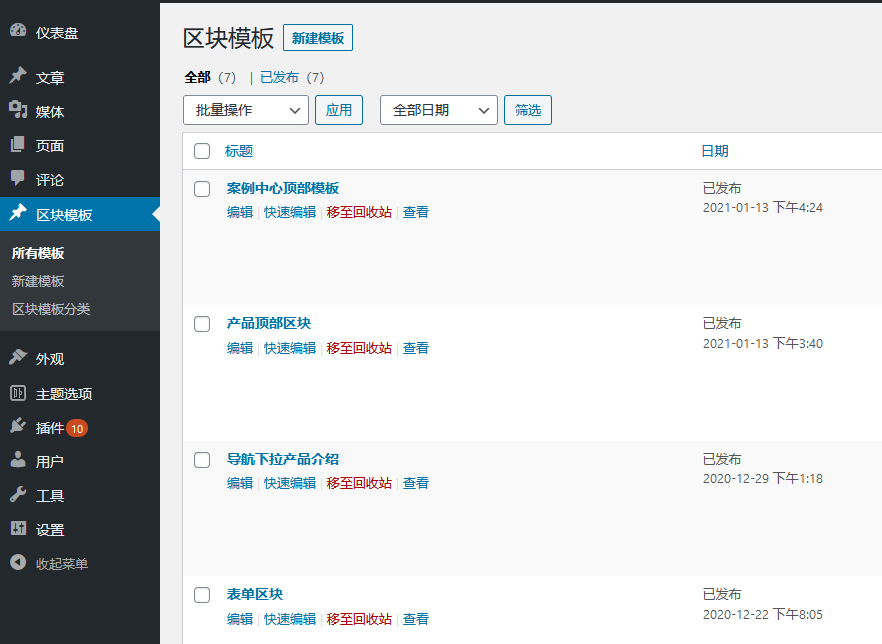Open the 批量操作 bulk actions dropdown
This screenshot has height=644, width=882.
pyautogui.click(x=246, y=110)
